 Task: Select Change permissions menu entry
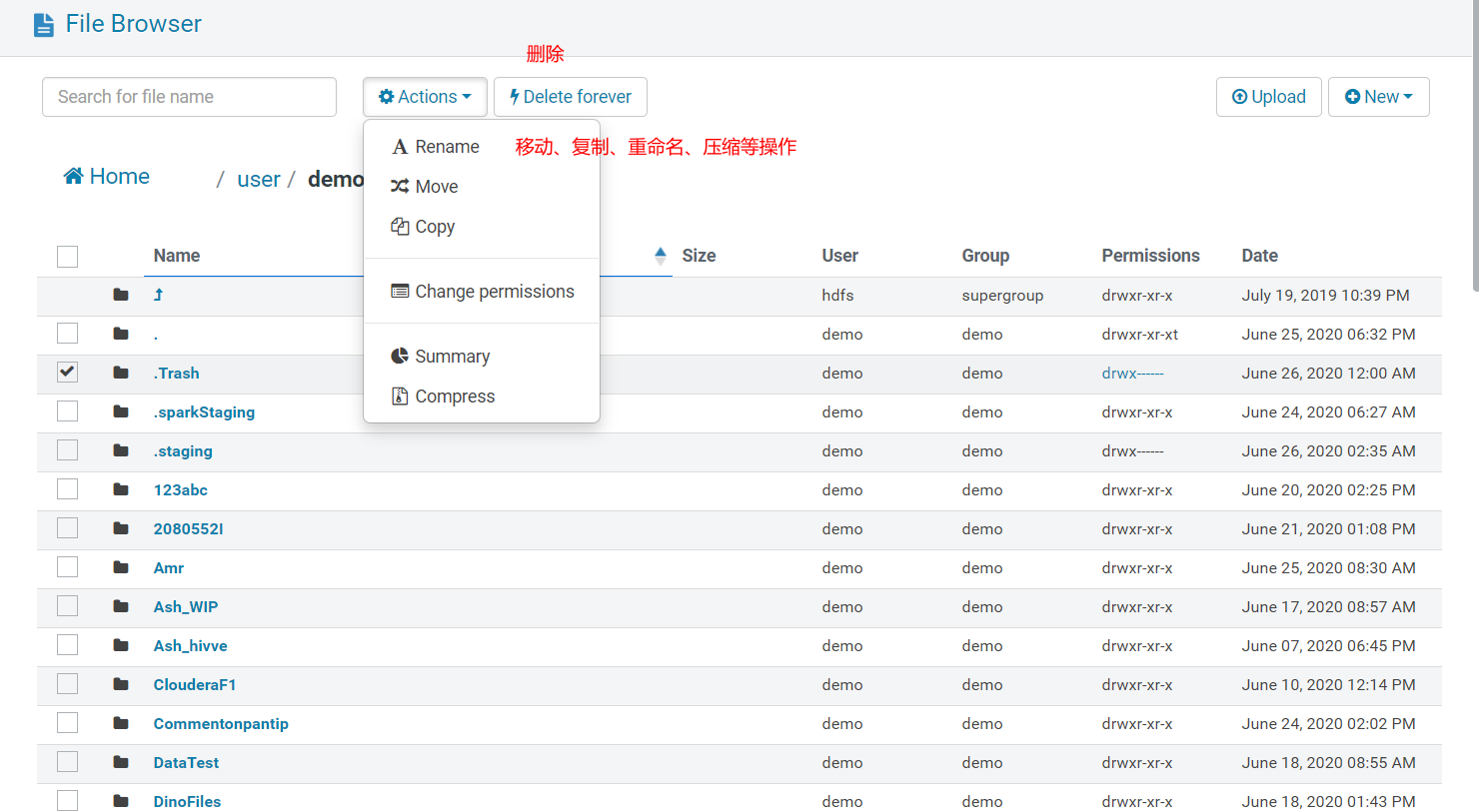click(482, 292)
